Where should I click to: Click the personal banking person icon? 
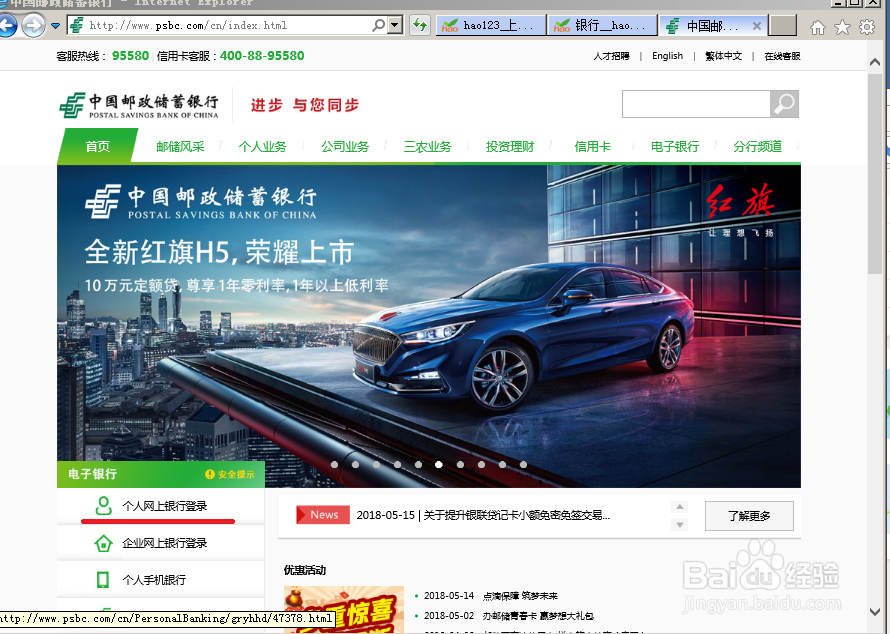pyautogui.click(x=103, y=506)
